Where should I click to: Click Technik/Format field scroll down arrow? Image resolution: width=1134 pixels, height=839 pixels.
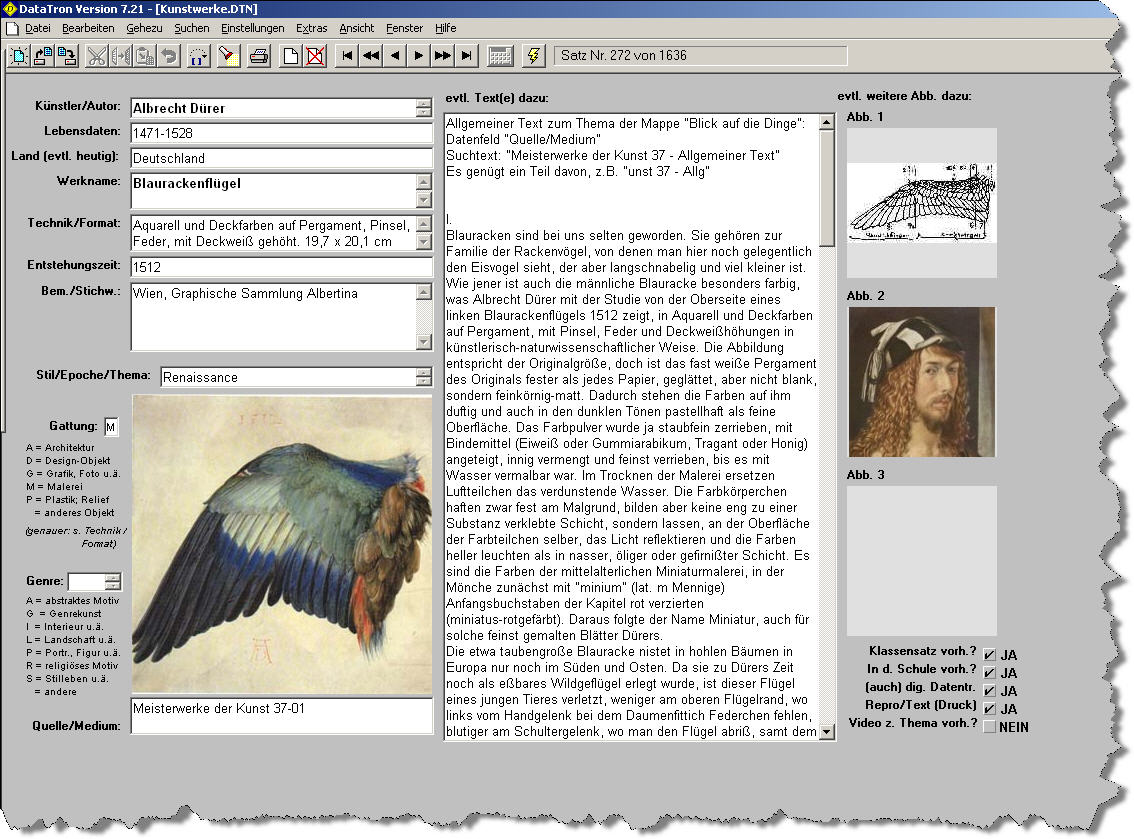pos(424,242)
